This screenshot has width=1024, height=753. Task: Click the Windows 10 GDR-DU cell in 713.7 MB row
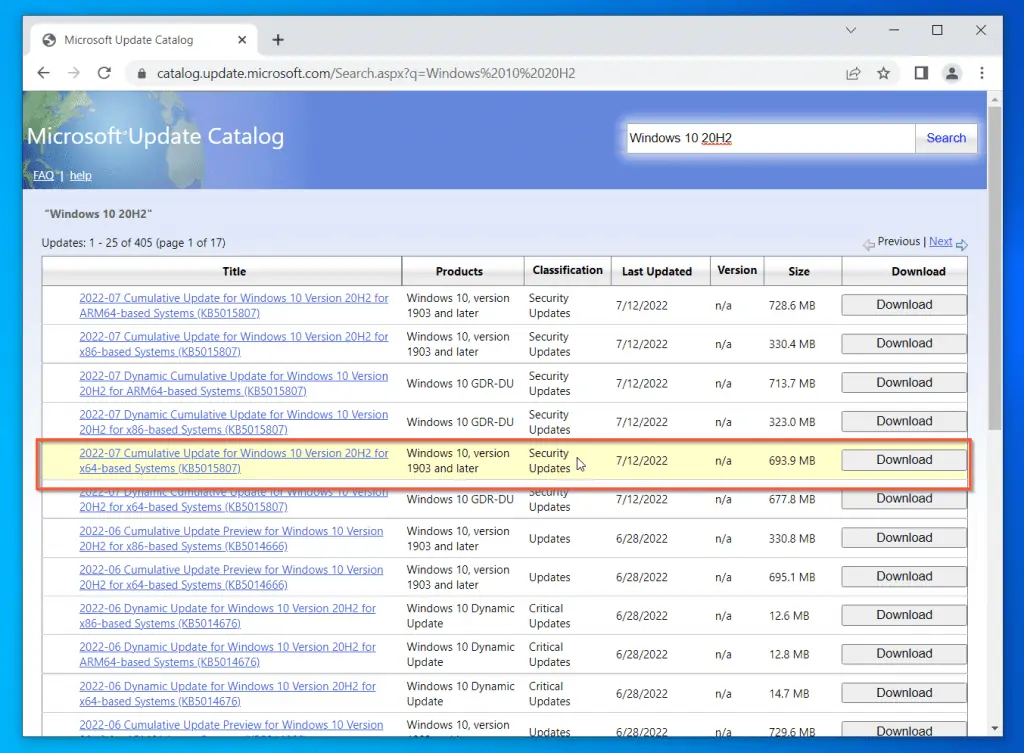tap(460, 383)
